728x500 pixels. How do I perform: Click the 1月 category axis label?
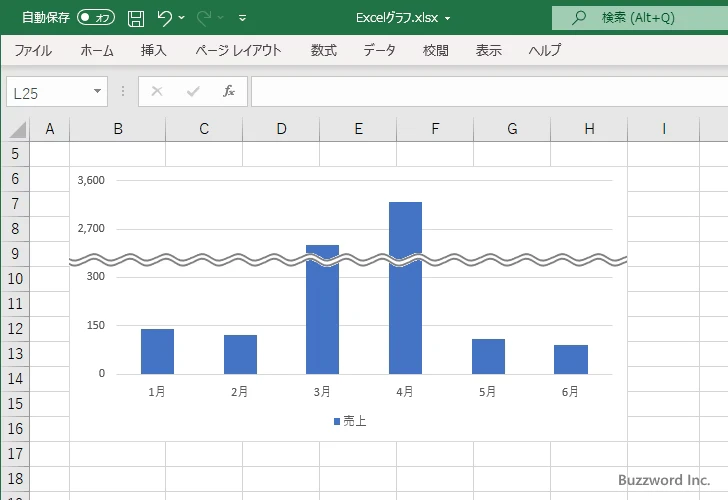tap(157, 392)
